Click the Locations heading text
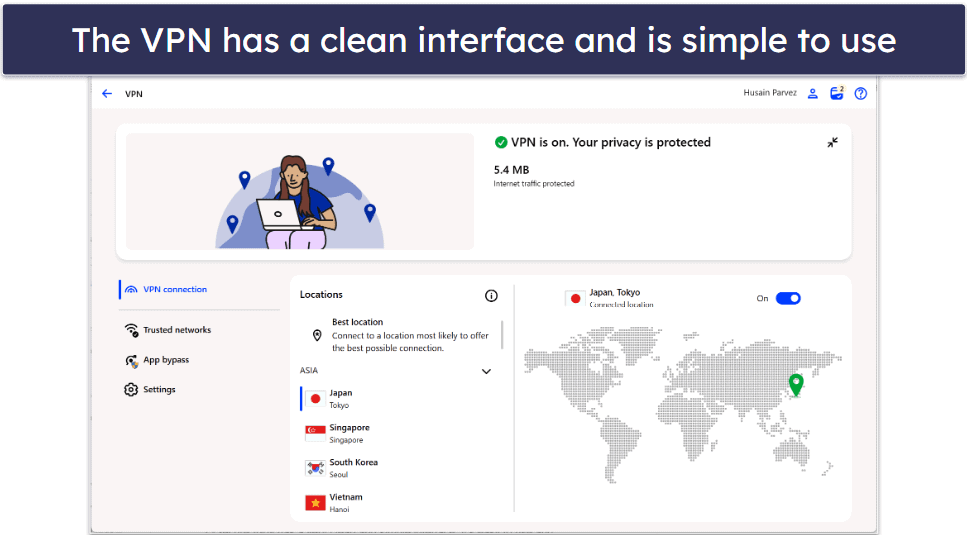This screenshot has height=535, width=967. 321,295
